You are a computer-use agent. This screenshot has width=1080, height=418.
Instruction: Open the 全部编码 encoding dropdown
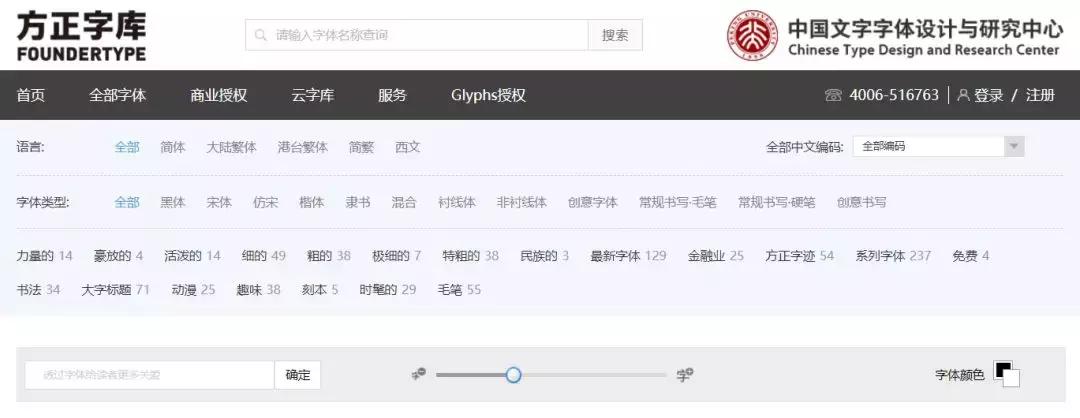click(938, 147)
